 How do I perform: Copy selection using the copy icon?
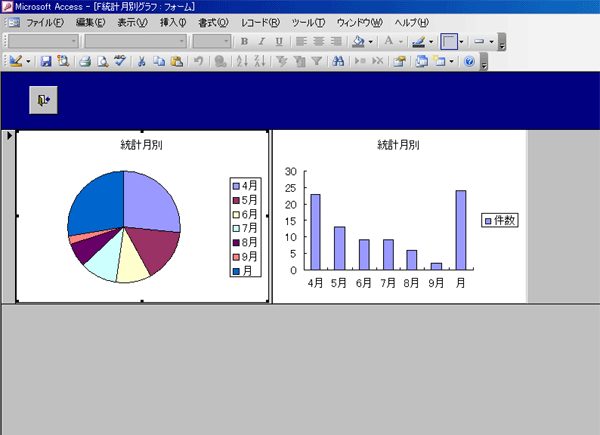point(159,61)
